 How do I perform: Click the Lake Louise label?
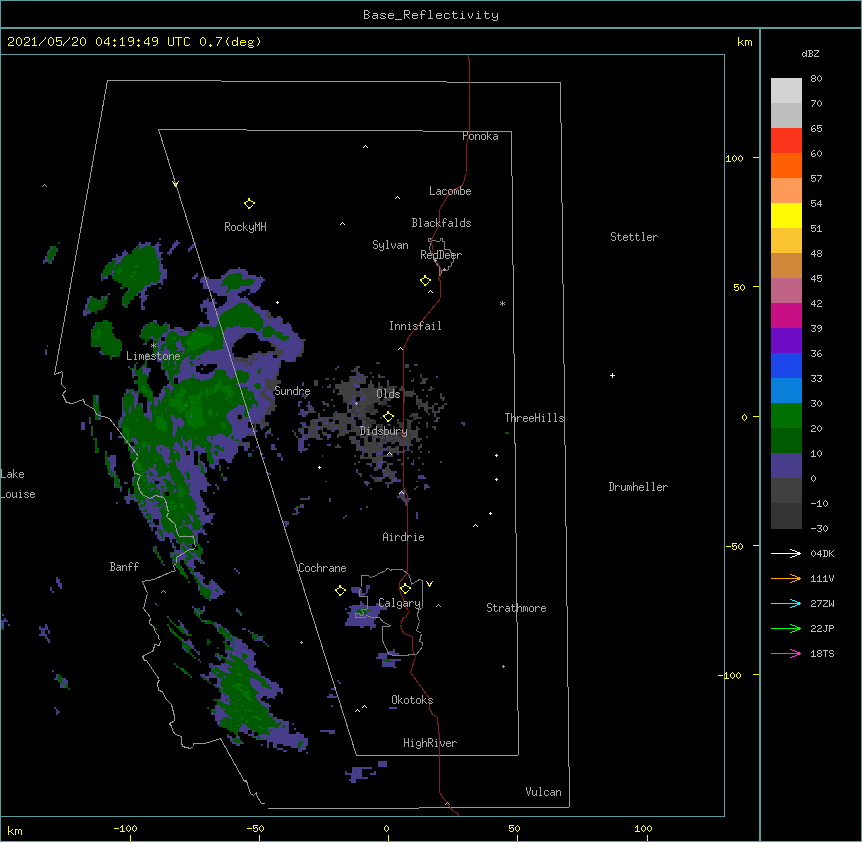click(x=18, y=484)
